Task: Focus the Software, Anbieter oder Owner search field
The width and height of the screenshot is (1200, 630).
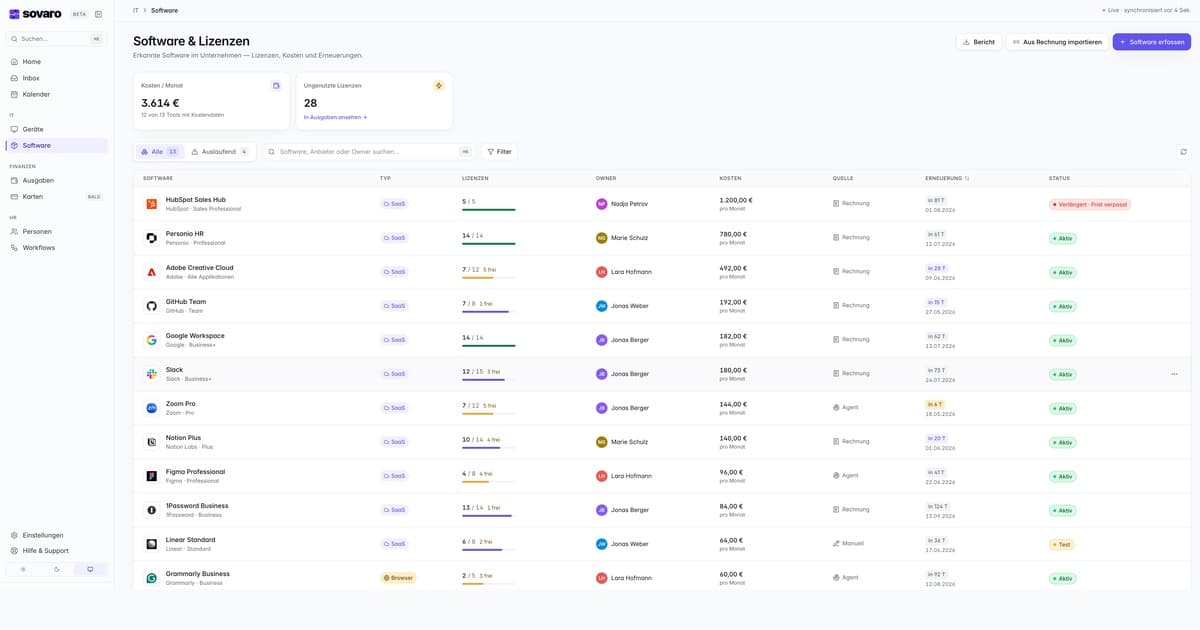Action: pos(368,152)
